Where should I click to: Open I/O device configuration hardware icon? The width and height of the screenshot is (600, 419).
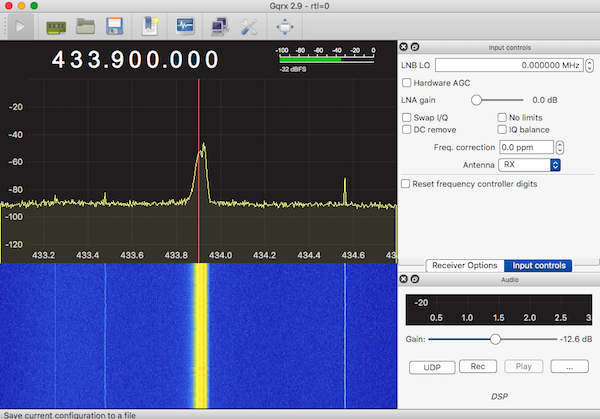(56, 28)
